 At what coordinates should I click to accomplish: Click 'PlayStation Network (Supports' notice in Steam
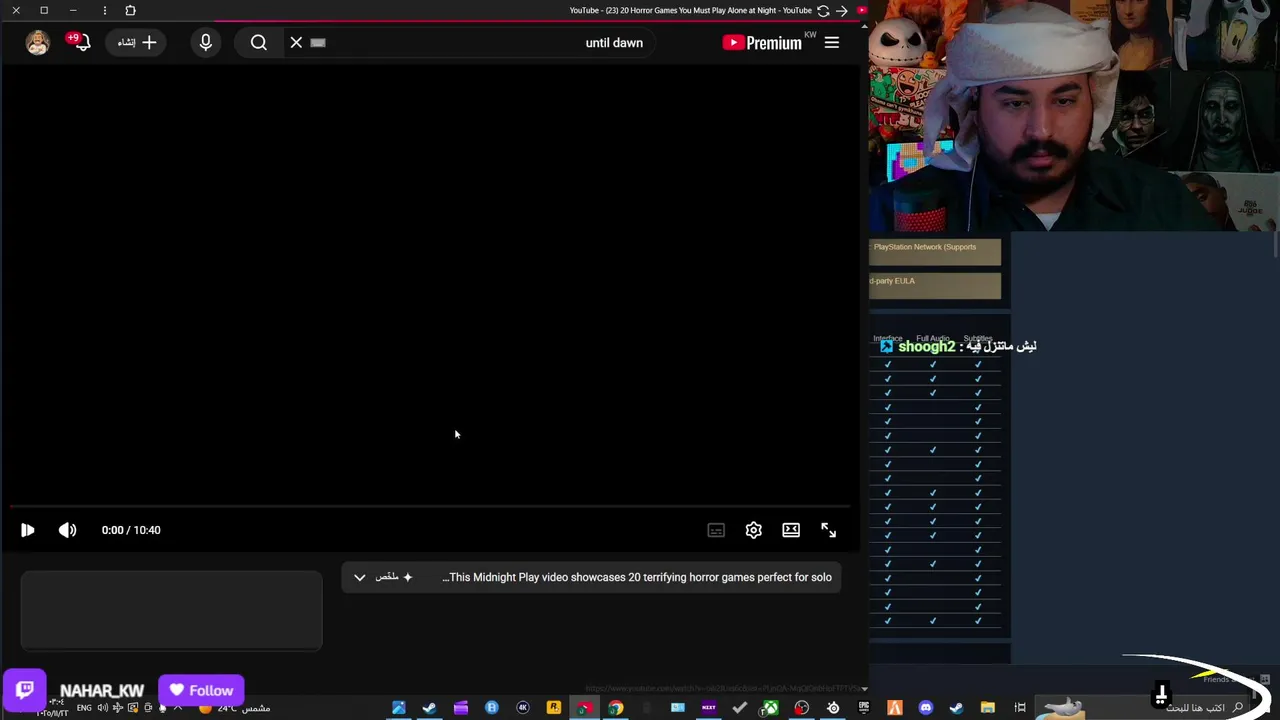point(934,252)
